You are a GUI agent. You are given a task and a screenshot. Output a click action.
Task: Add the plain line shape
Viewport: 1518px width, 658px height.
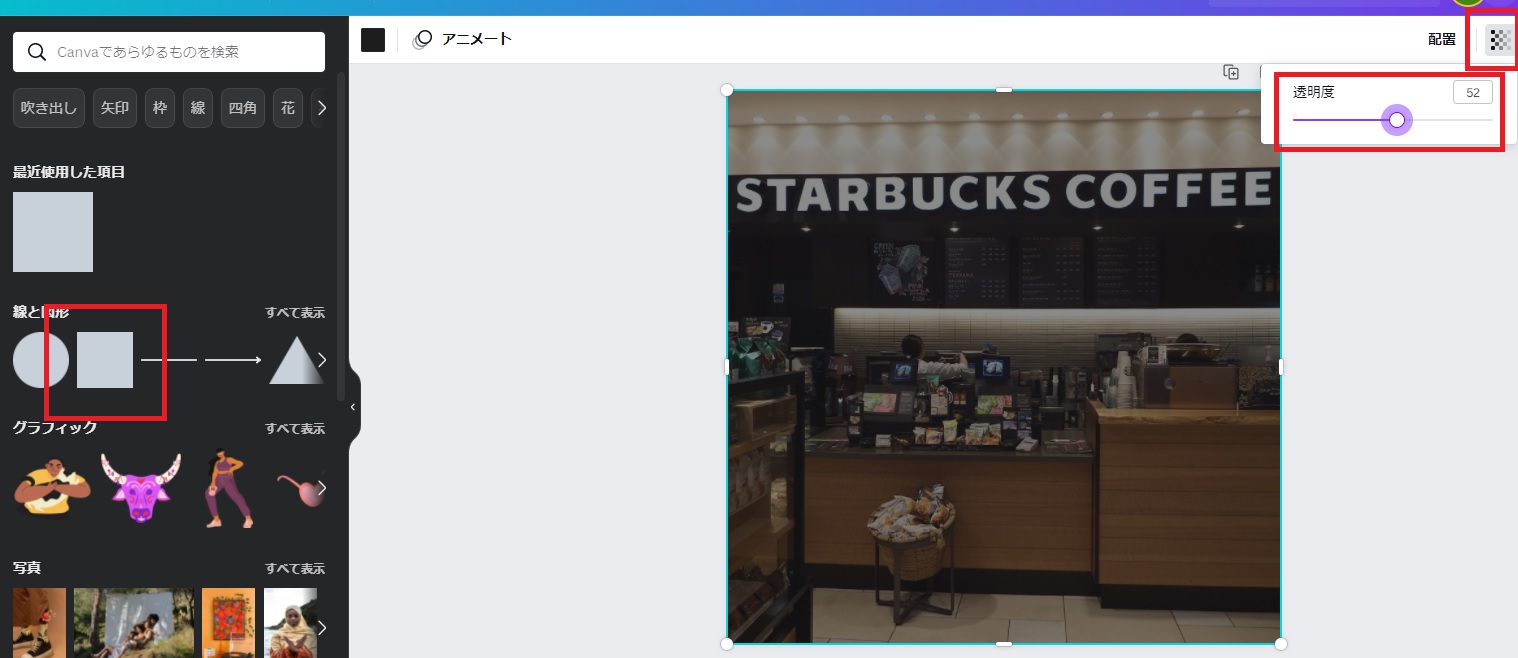tap(169, 360)
